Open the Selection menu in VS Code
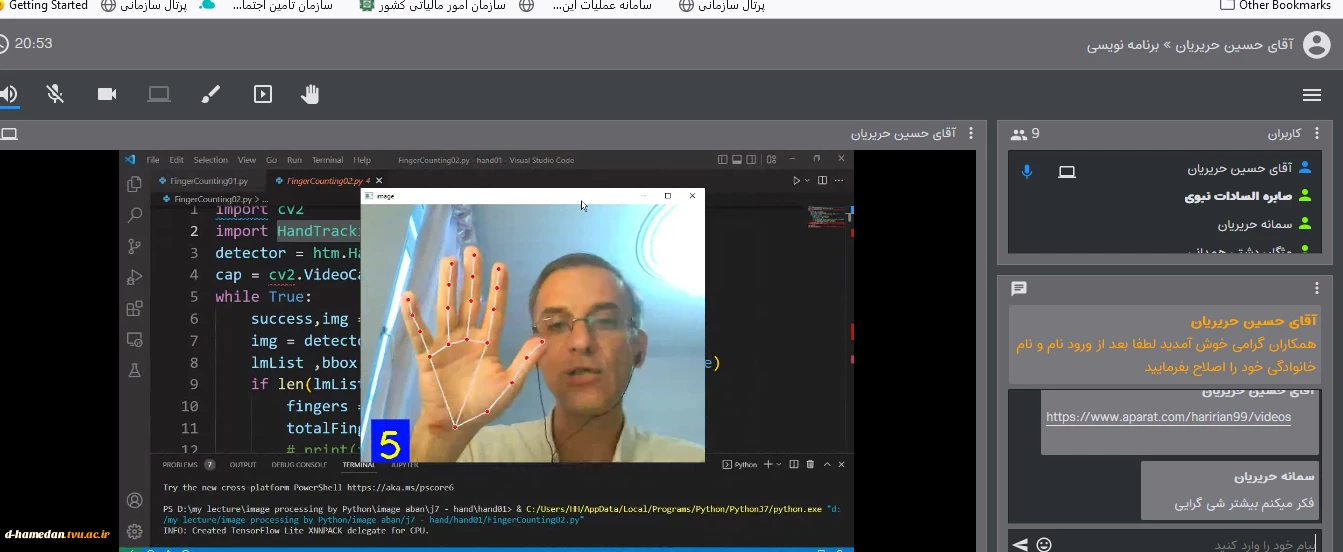Screen dimensions: 1343x552 tap(210, 160)
